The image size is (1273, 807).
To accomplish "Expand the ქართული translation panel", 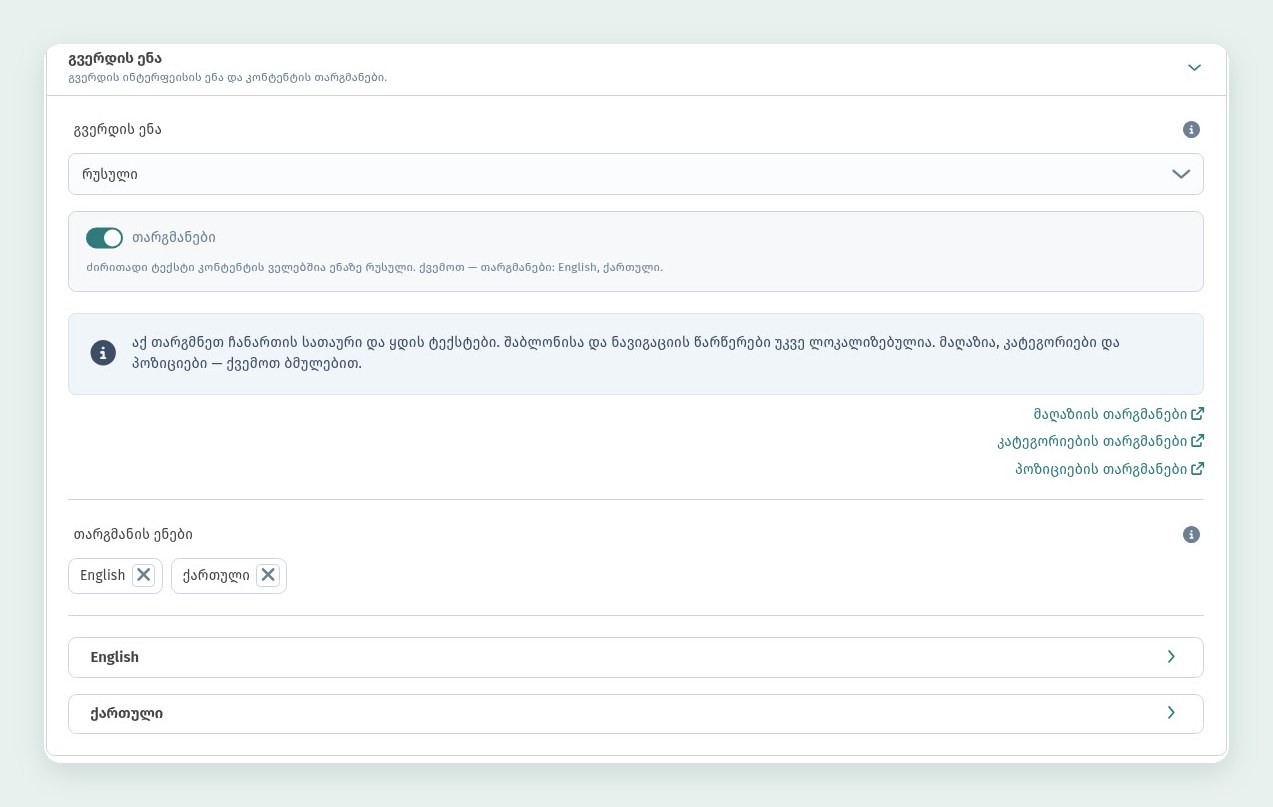I will (636, 714).
